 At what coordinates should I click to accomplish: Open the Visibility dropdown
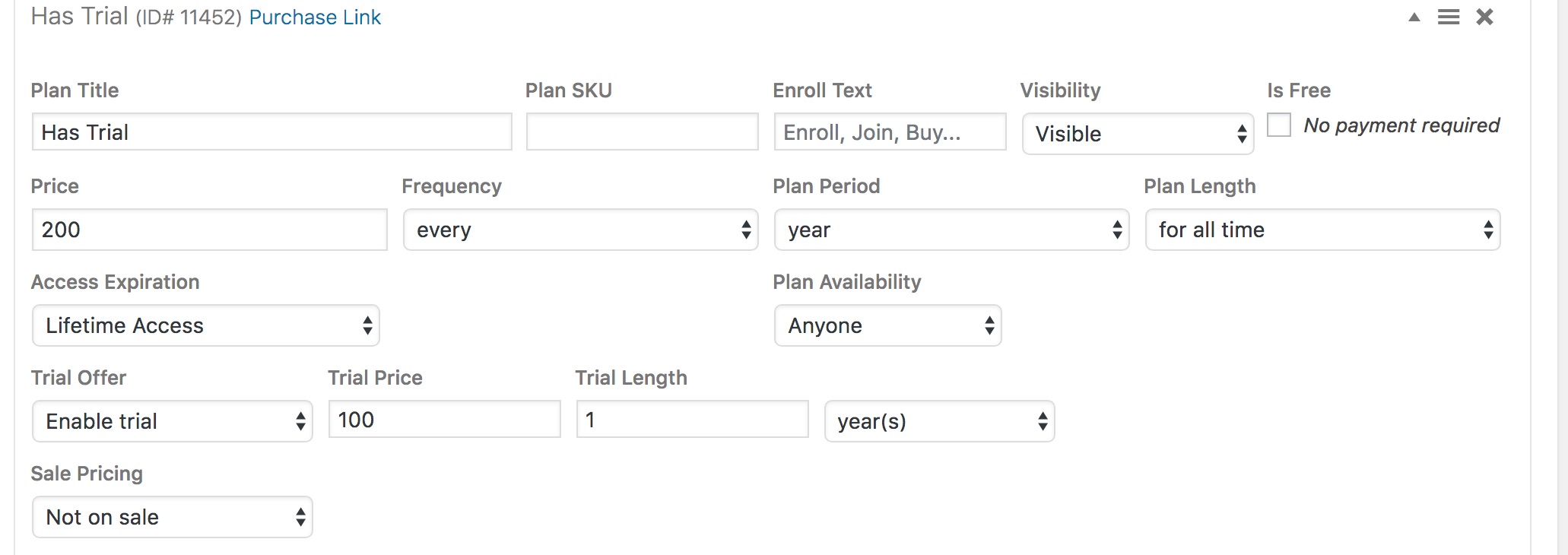[1138, 134]
